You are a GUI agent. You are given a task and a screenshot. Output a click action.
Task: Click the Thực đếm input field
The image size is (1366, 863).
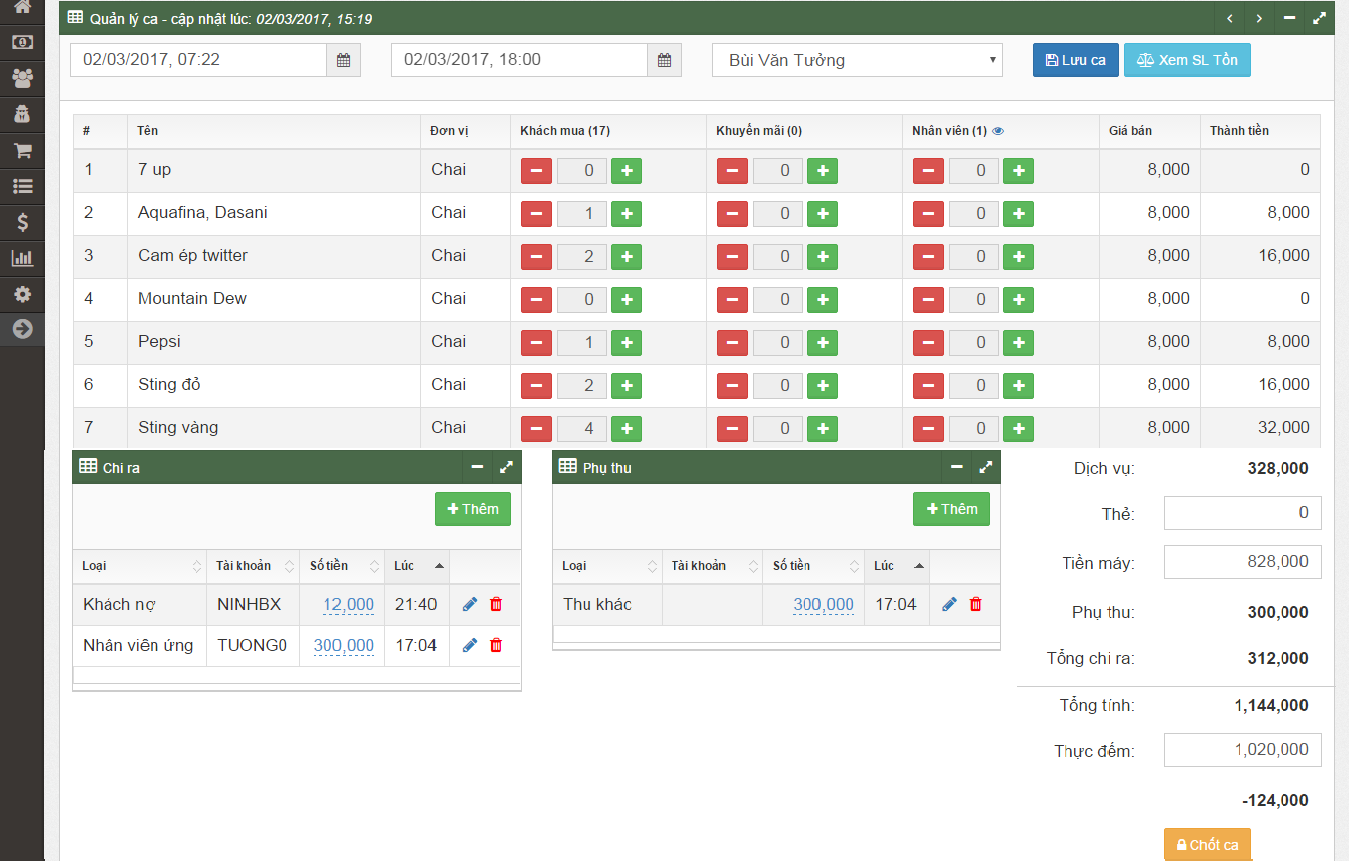pos(1242,750)
